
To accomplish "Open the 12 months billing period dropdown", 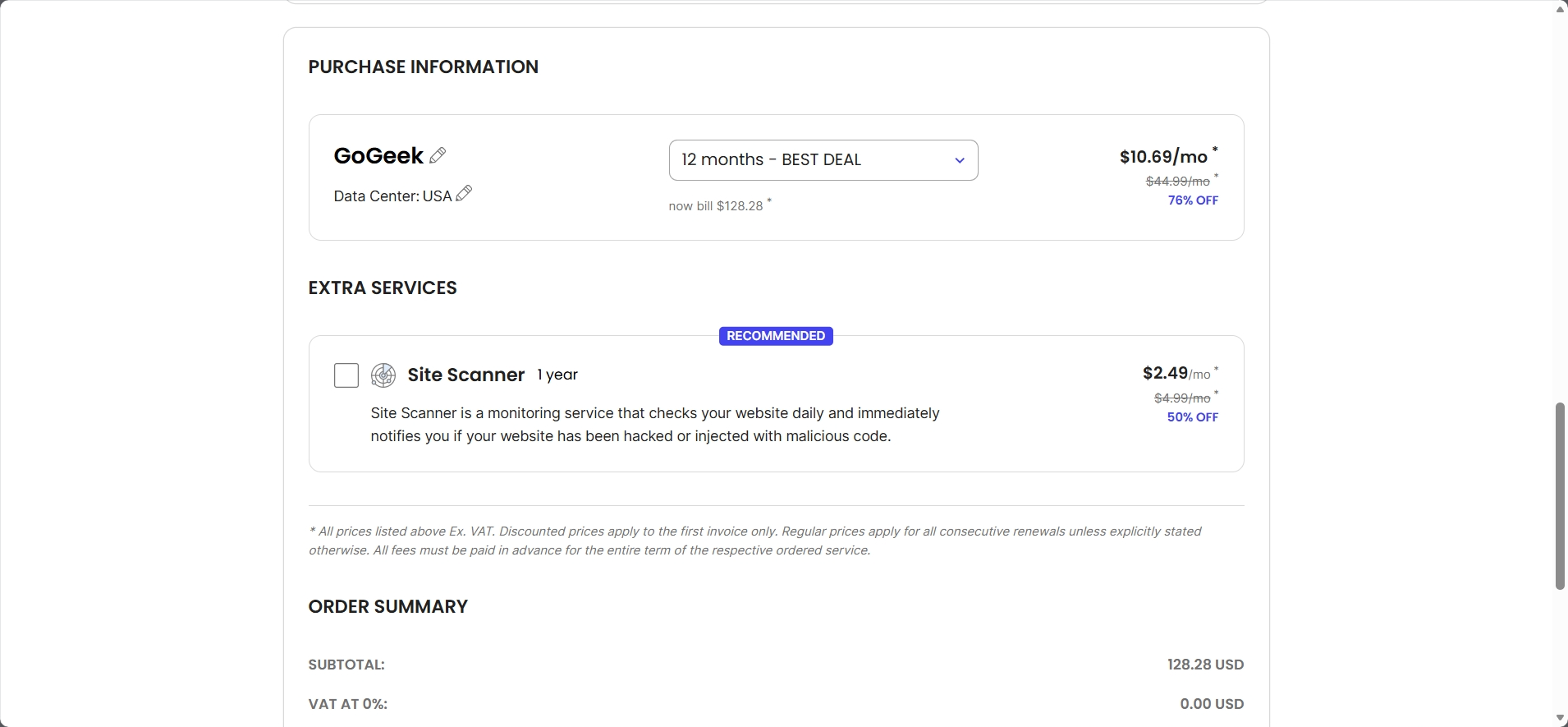I will click(x=823, y=160).
